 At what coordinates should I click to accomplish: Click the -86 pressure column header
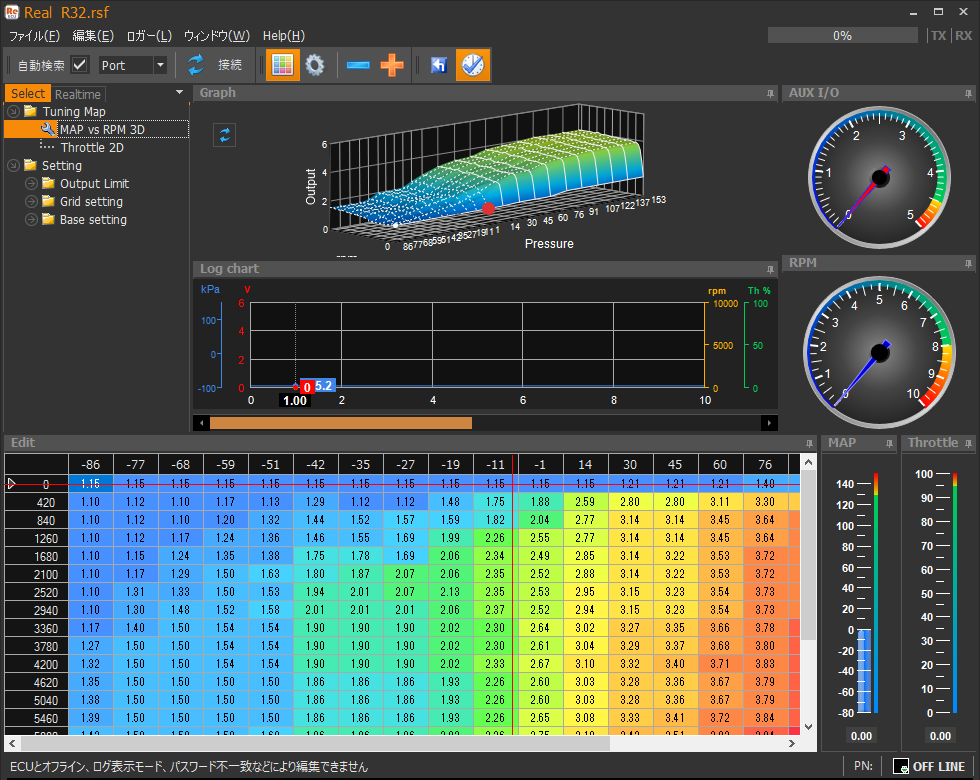[x=91, y=464]
